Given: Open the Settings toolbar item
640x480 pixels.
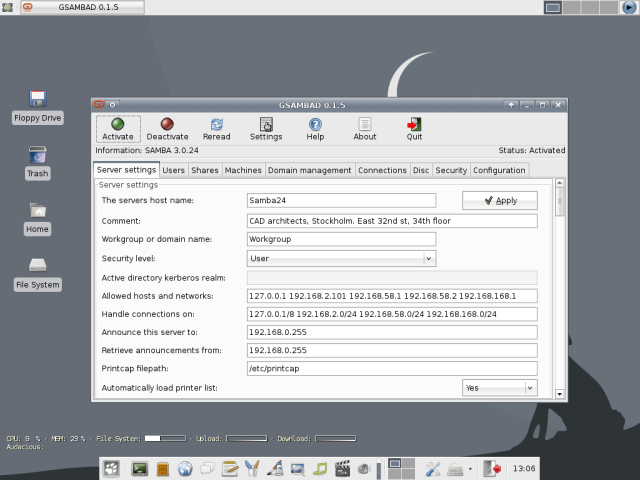Looking at the screenshot, I should 266,129.
